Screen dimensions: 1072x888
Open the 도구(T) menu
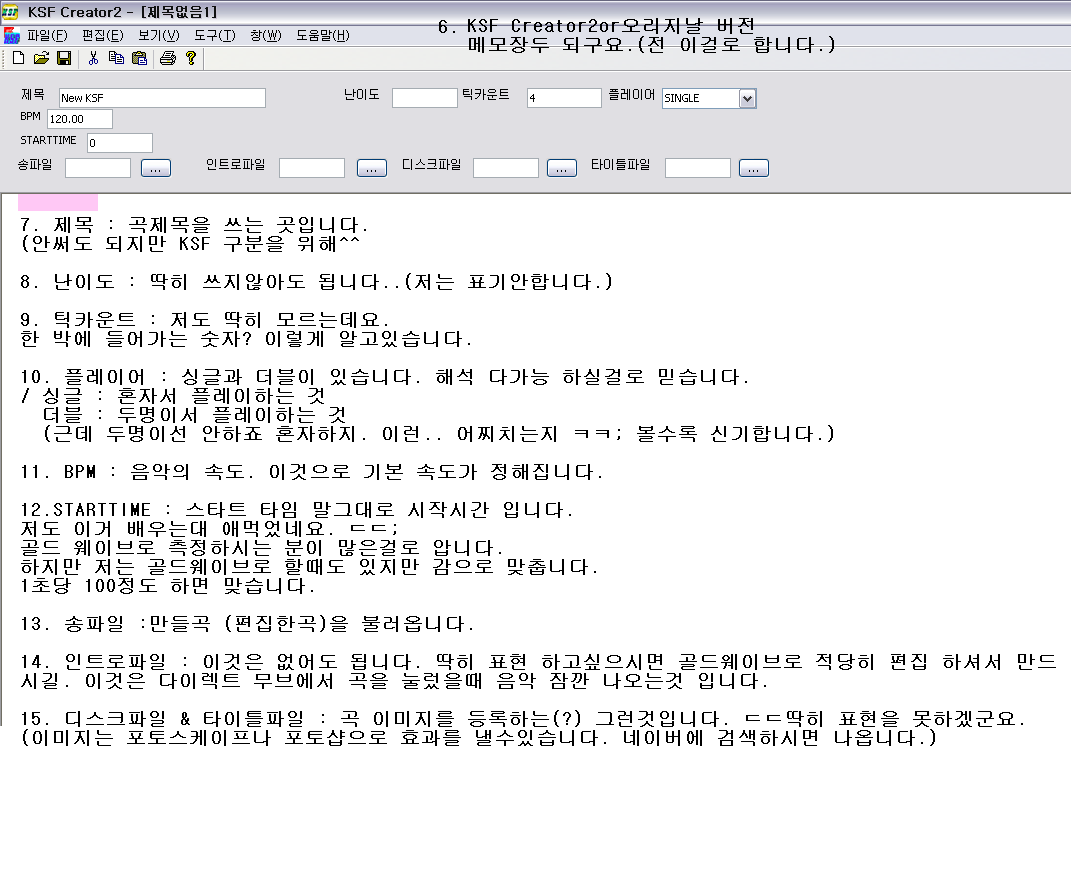(x=214, y=35)
